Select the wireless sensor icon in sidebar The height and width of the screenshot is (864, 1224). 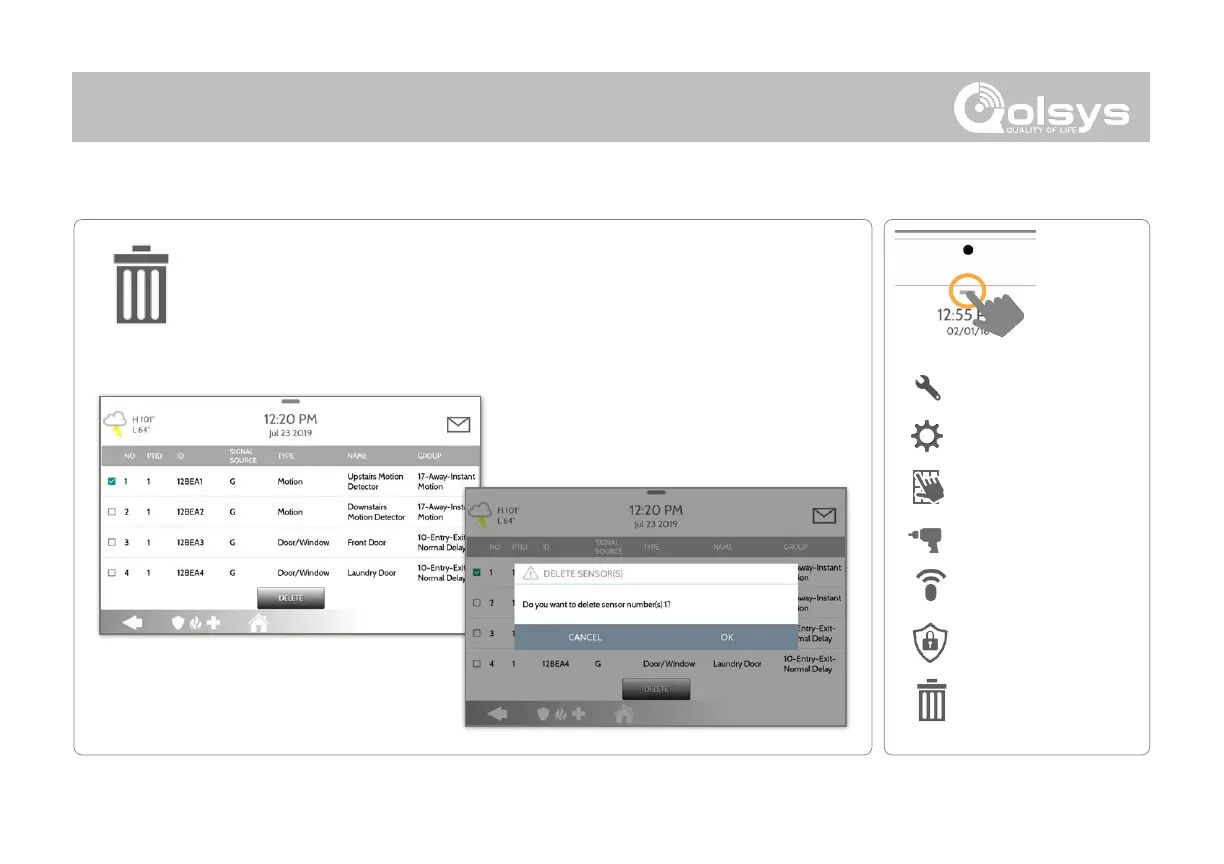(x=930, y=587)
